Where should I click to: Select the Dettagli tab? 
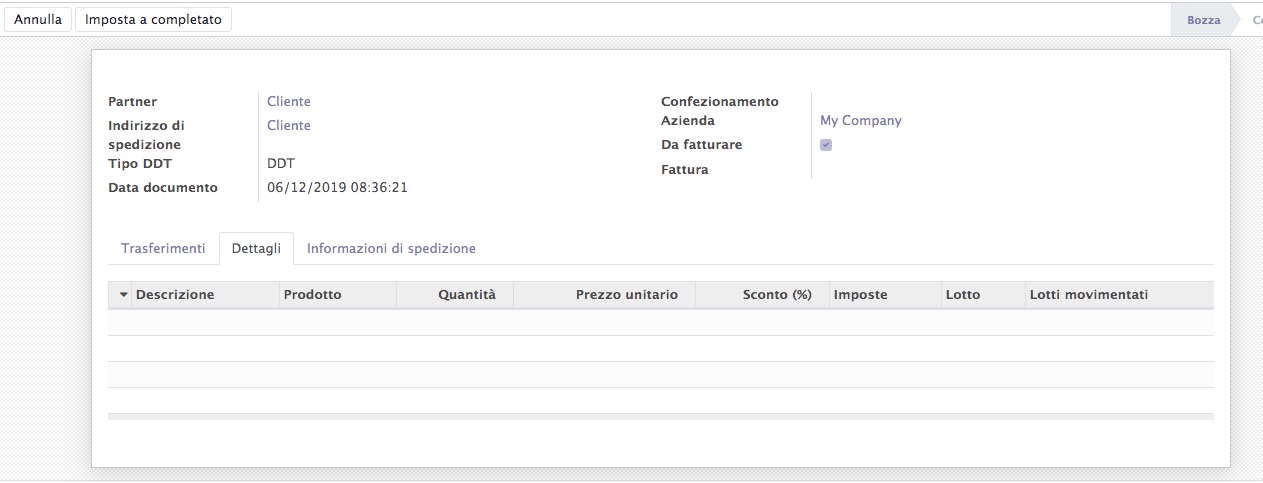tap(256, 248)
